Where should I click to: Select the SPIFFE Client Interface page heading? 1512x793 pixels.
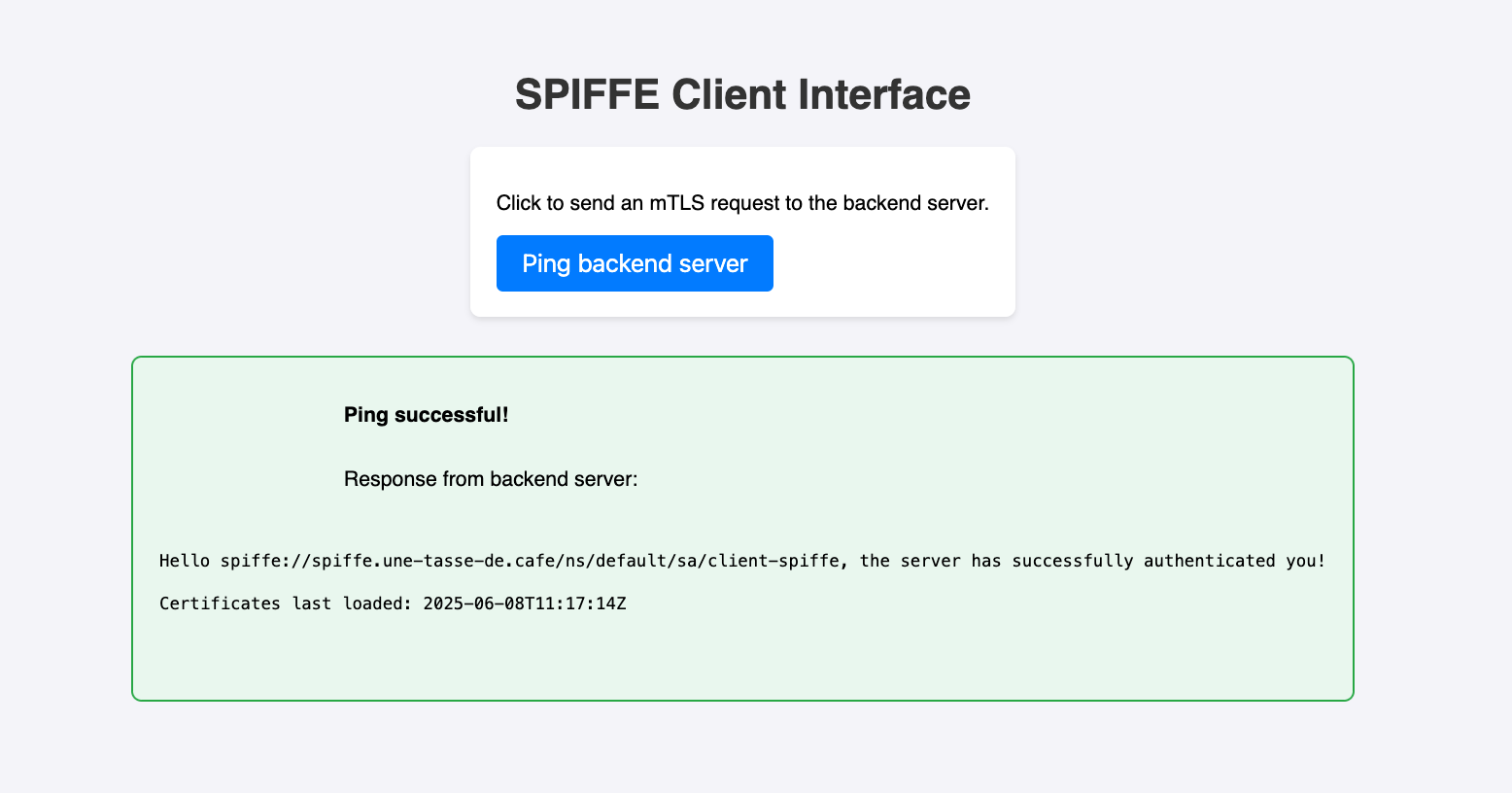click(x=742, y=94)
